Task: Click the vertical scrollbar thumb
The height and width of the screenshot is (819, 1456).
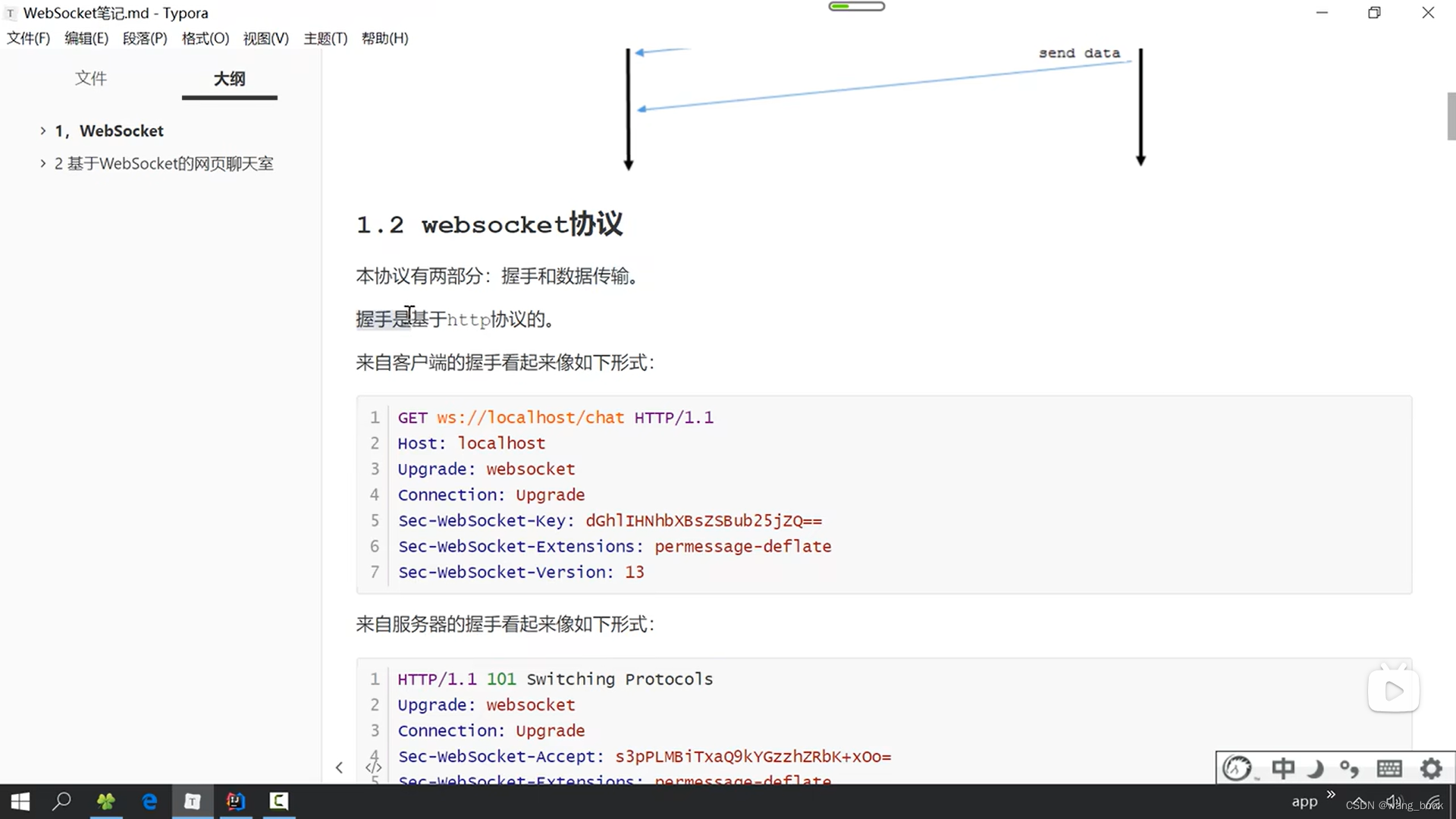Action: 1451,115
